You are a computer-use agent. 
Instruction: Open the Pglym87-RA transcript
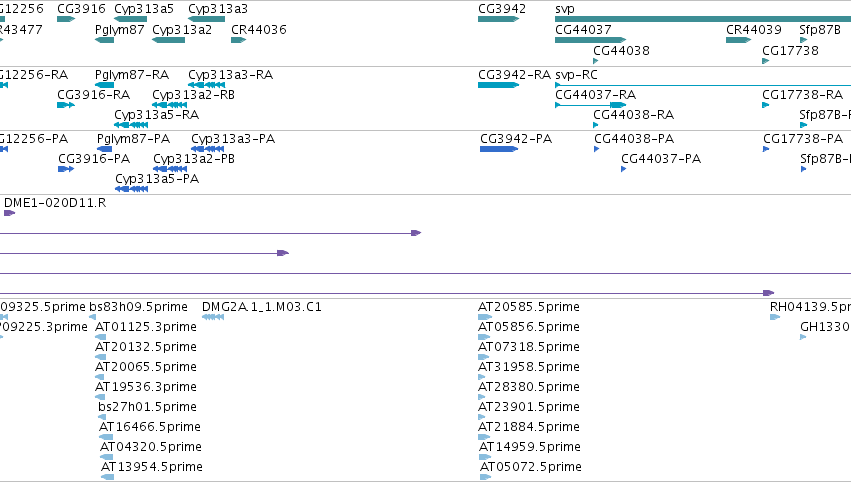pyautogui.click(x=104, y=85)
